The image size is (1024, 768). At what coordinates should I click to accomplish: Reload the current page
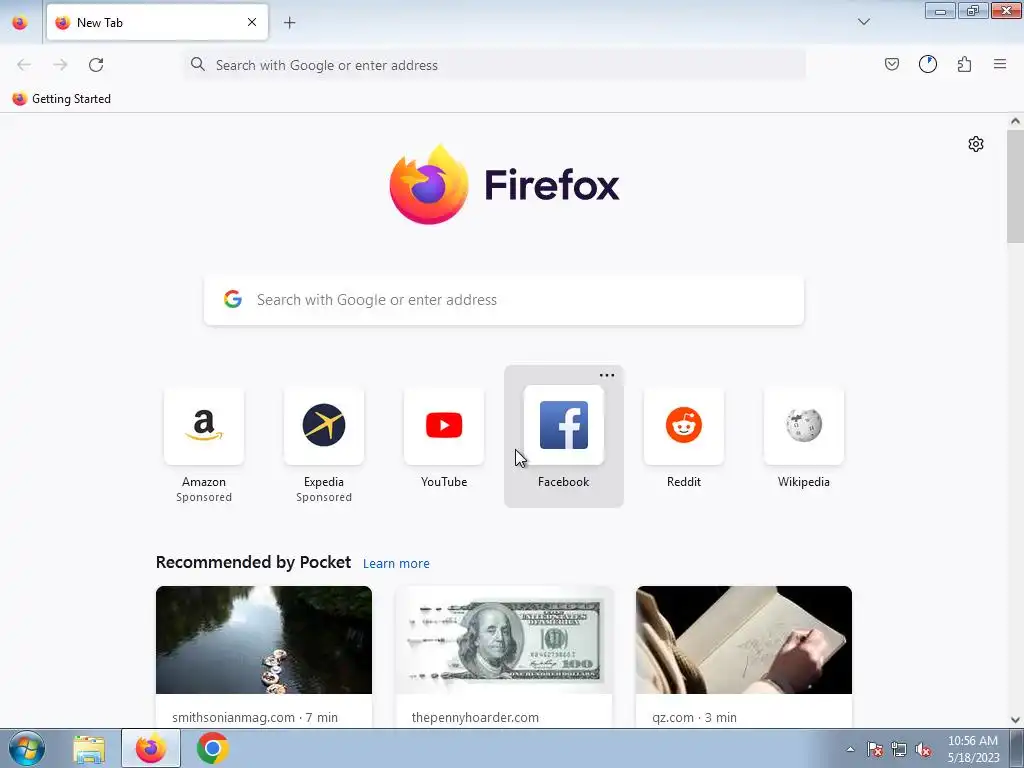point(96,65)
